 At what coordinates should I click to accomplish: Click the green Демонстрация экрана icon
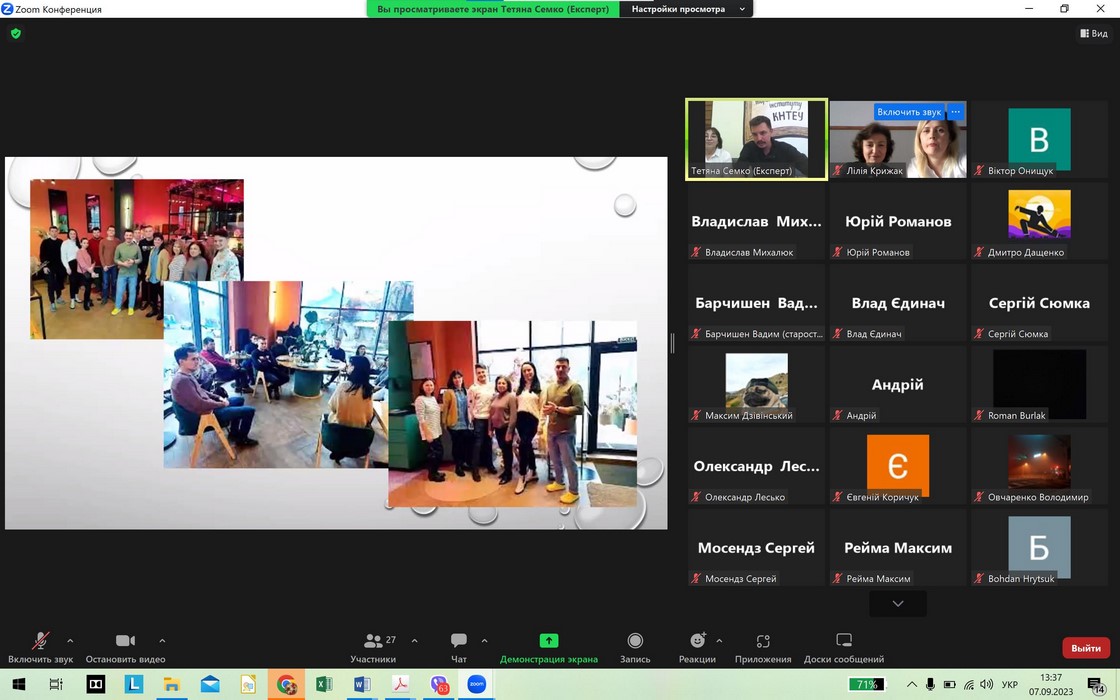pyautogui.click(x=548, y=641)
